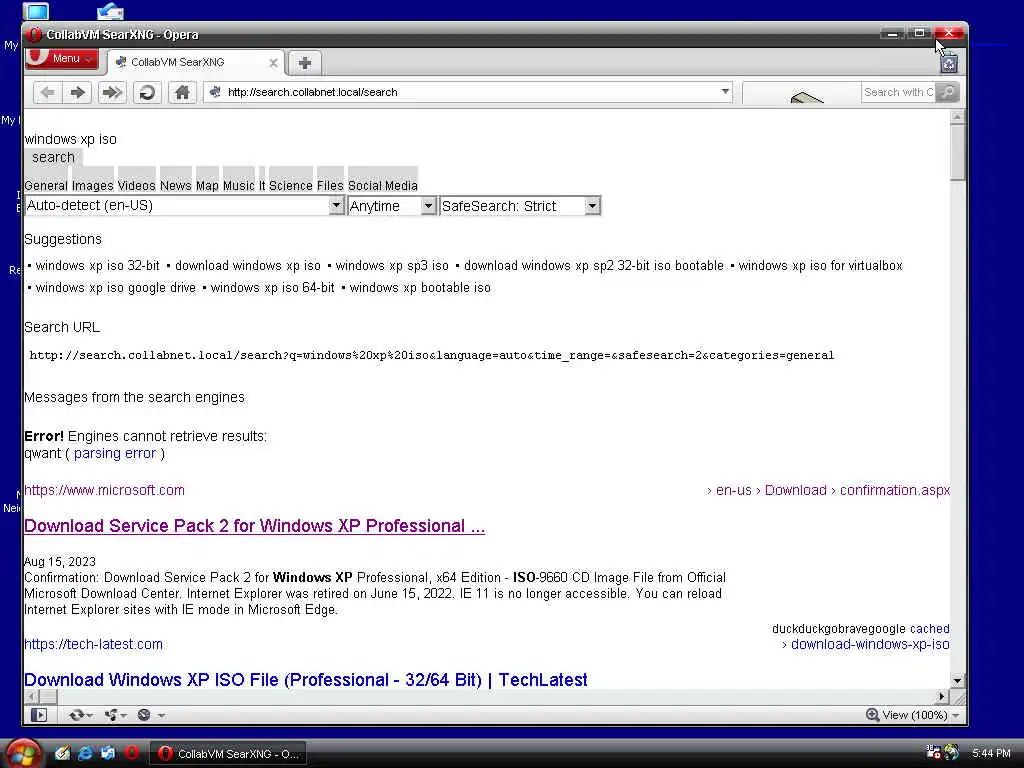1024x768 pixels.
Task: Launch the red Opera quick launch icon
Action: tap(131, 753)
